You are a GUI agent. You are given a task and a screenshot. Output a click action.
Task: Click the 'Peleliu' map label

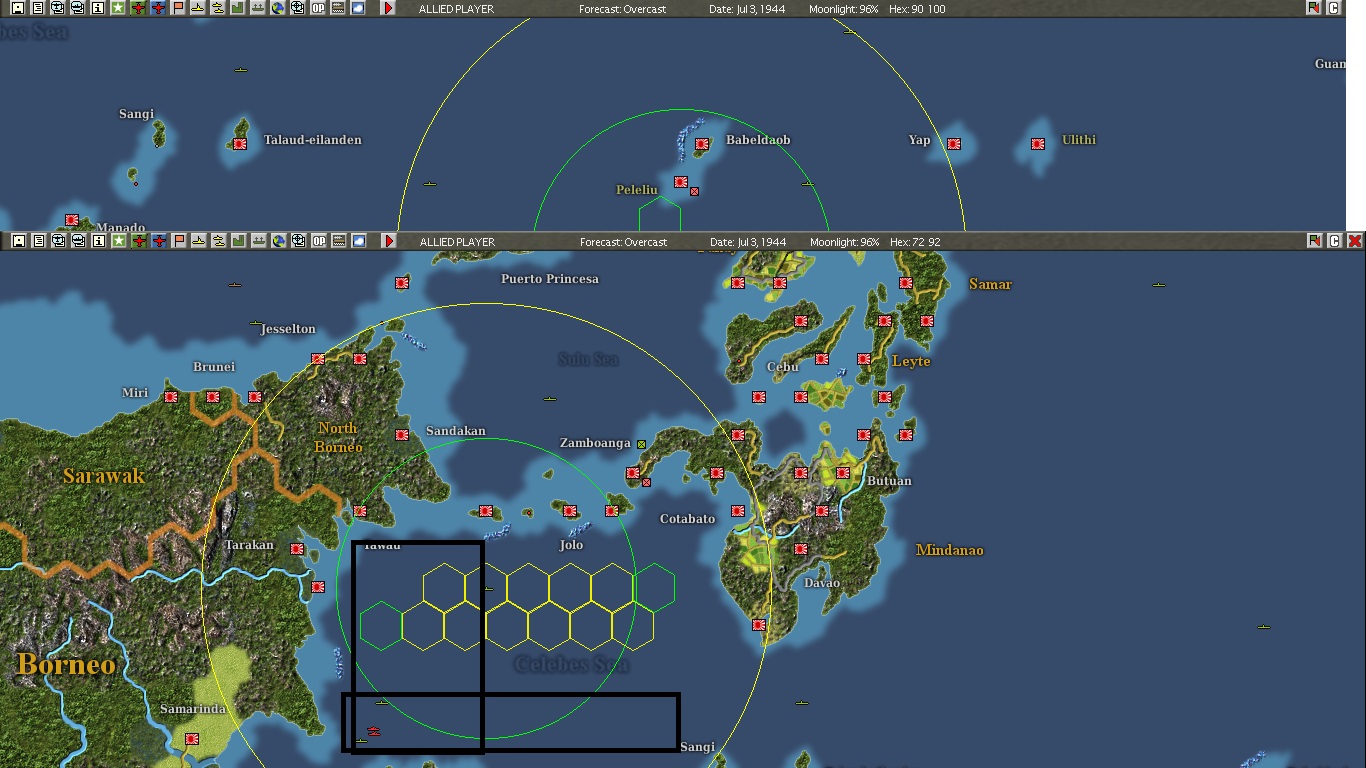637,189
